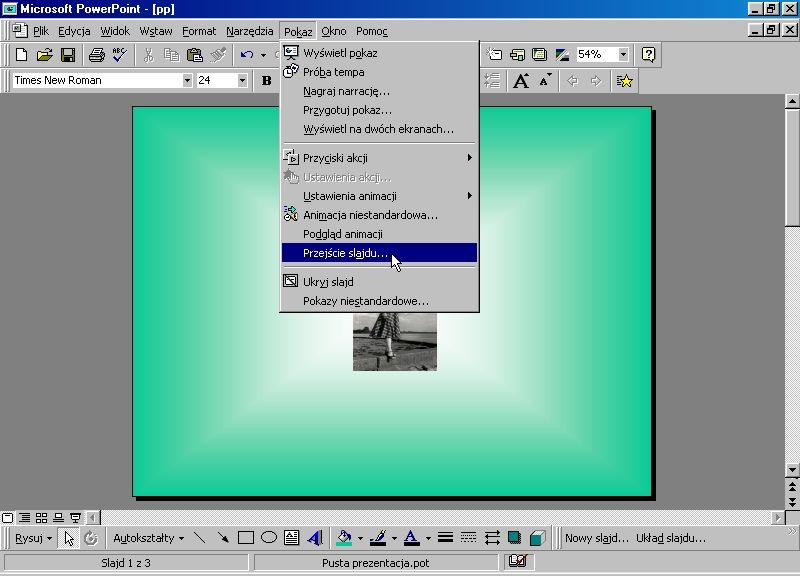Switch to Slide Sorter view button
Screen dimensions: 800x576
[x=41, y=518]
